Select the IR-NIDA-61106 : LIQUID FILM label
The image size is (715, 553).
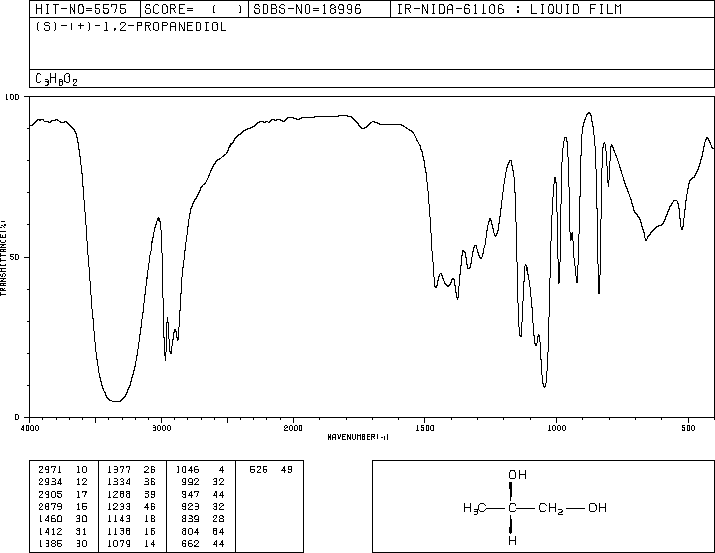click(509, 9)
